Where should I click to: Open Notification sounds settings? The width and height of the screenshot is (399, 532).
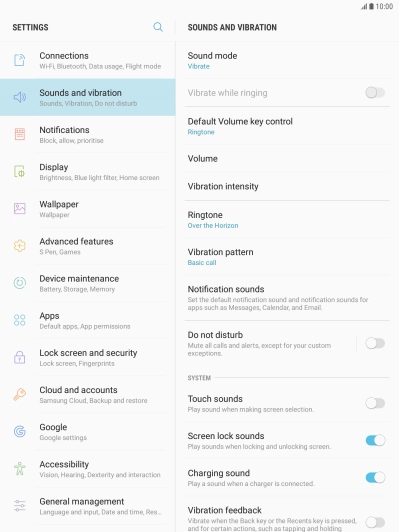[287, 298]
